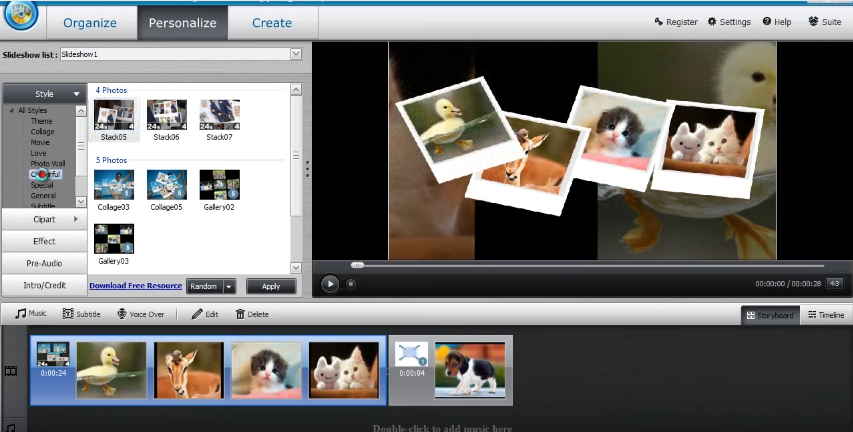Select the two white kittens storyboard photo
The width and height of the screenshot is (853, 432).
click(344, 370)
